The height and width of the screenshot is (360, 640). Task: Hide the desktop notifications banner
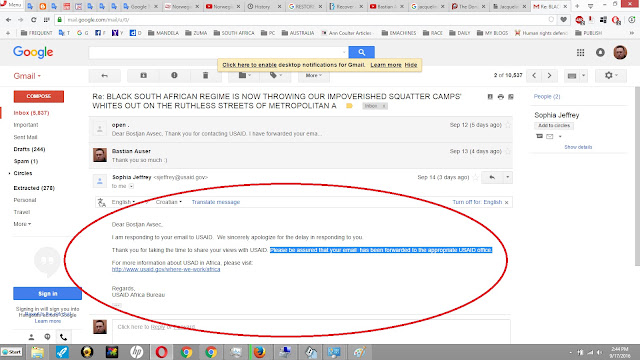tap(411, 65)
